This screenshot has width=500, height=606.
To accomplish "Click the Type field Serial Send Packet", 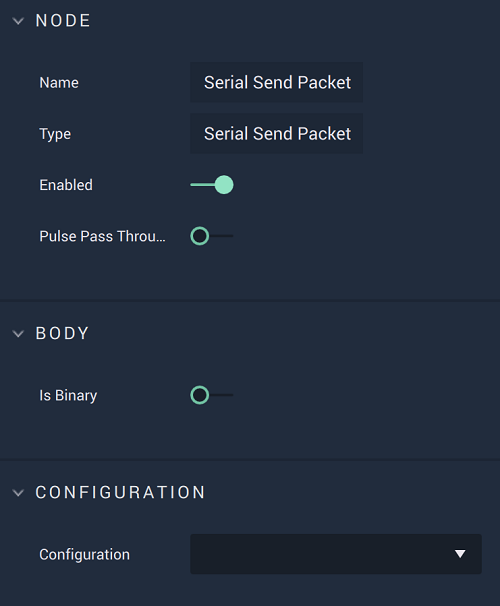I will [x=276, y=133].
